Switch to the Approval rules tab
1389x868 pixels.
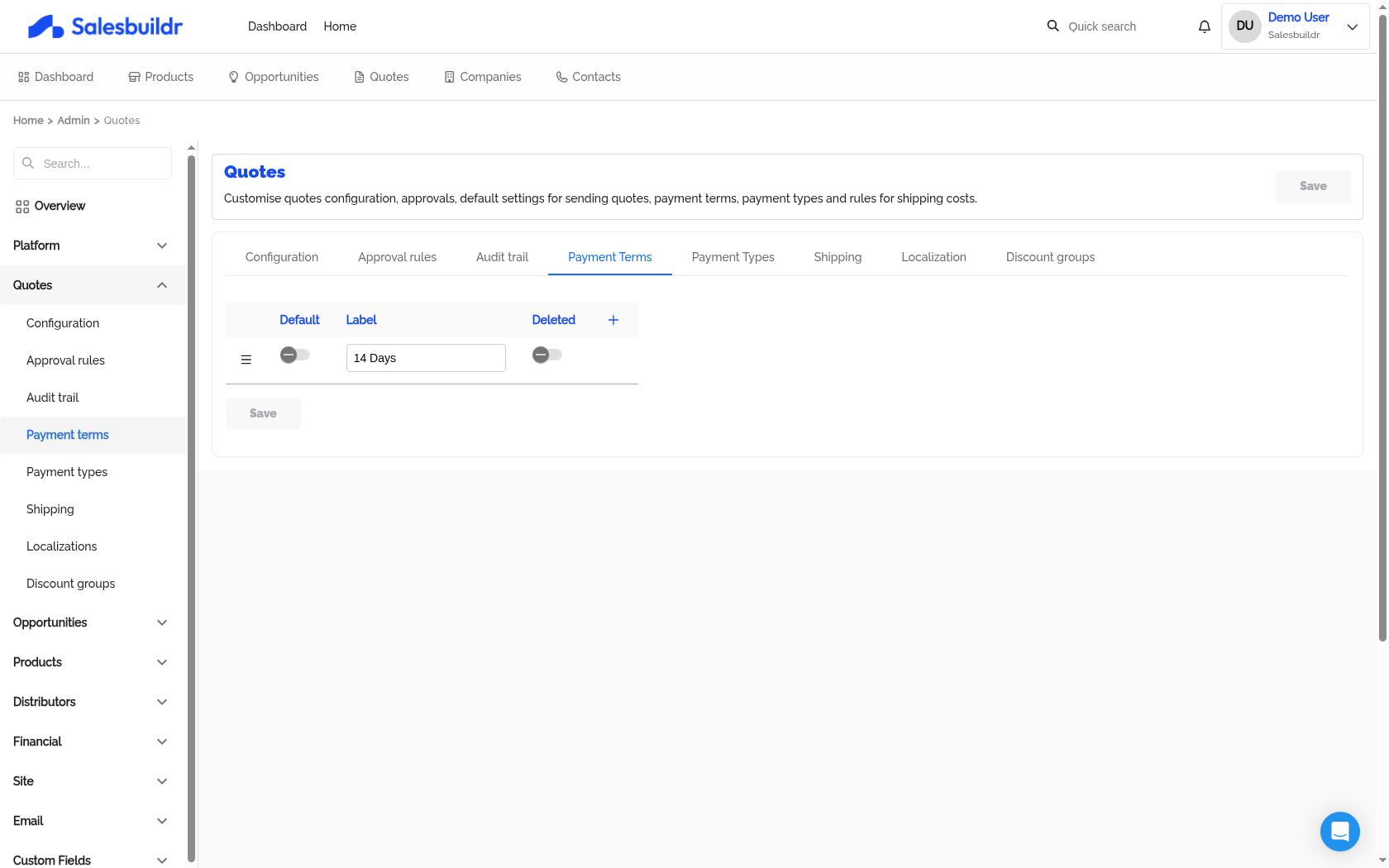pyautogui.click(x=397, y=257)
